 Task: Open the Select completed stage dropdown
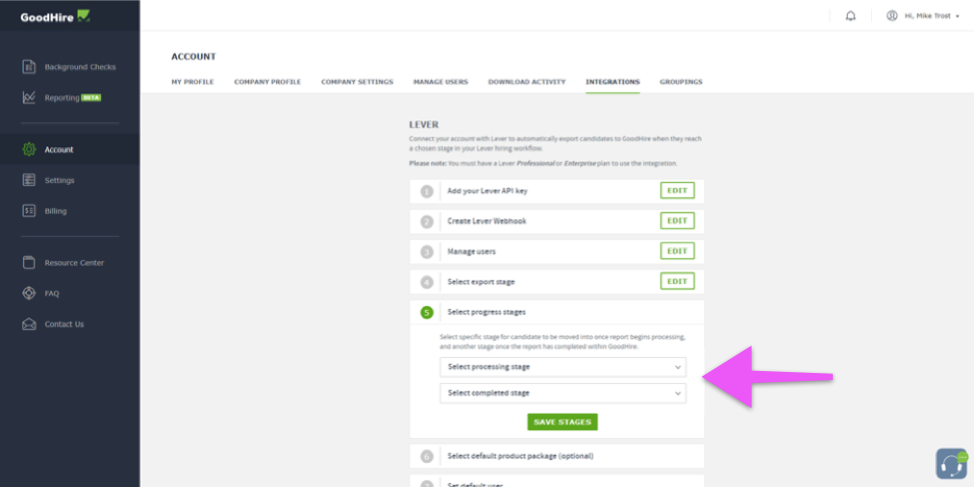(x=563, y=393)
